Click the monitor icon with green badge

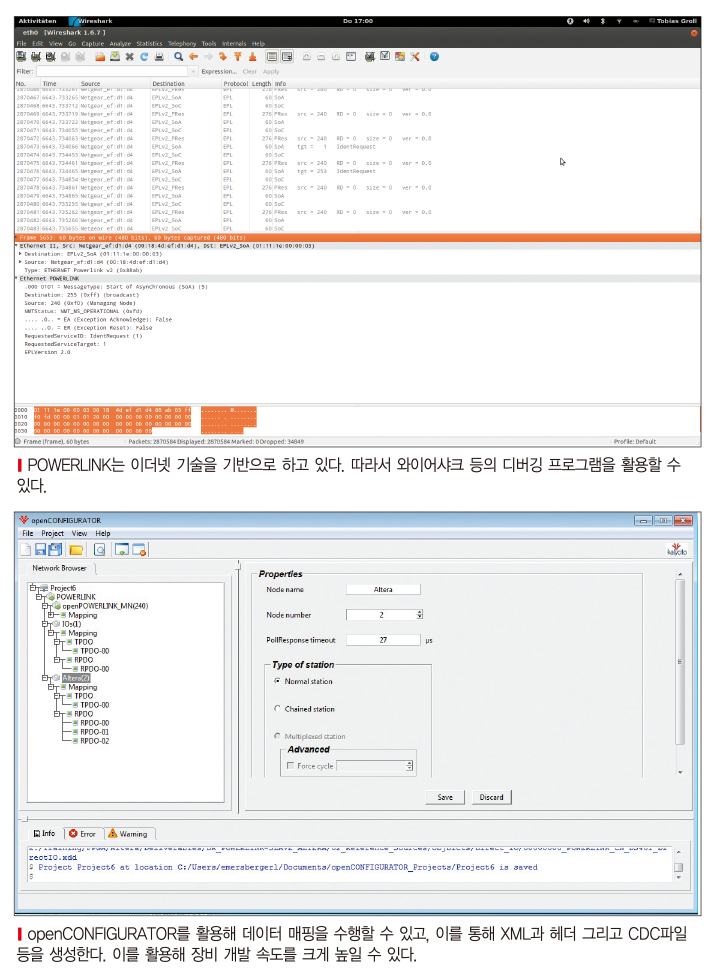(122, 550)
